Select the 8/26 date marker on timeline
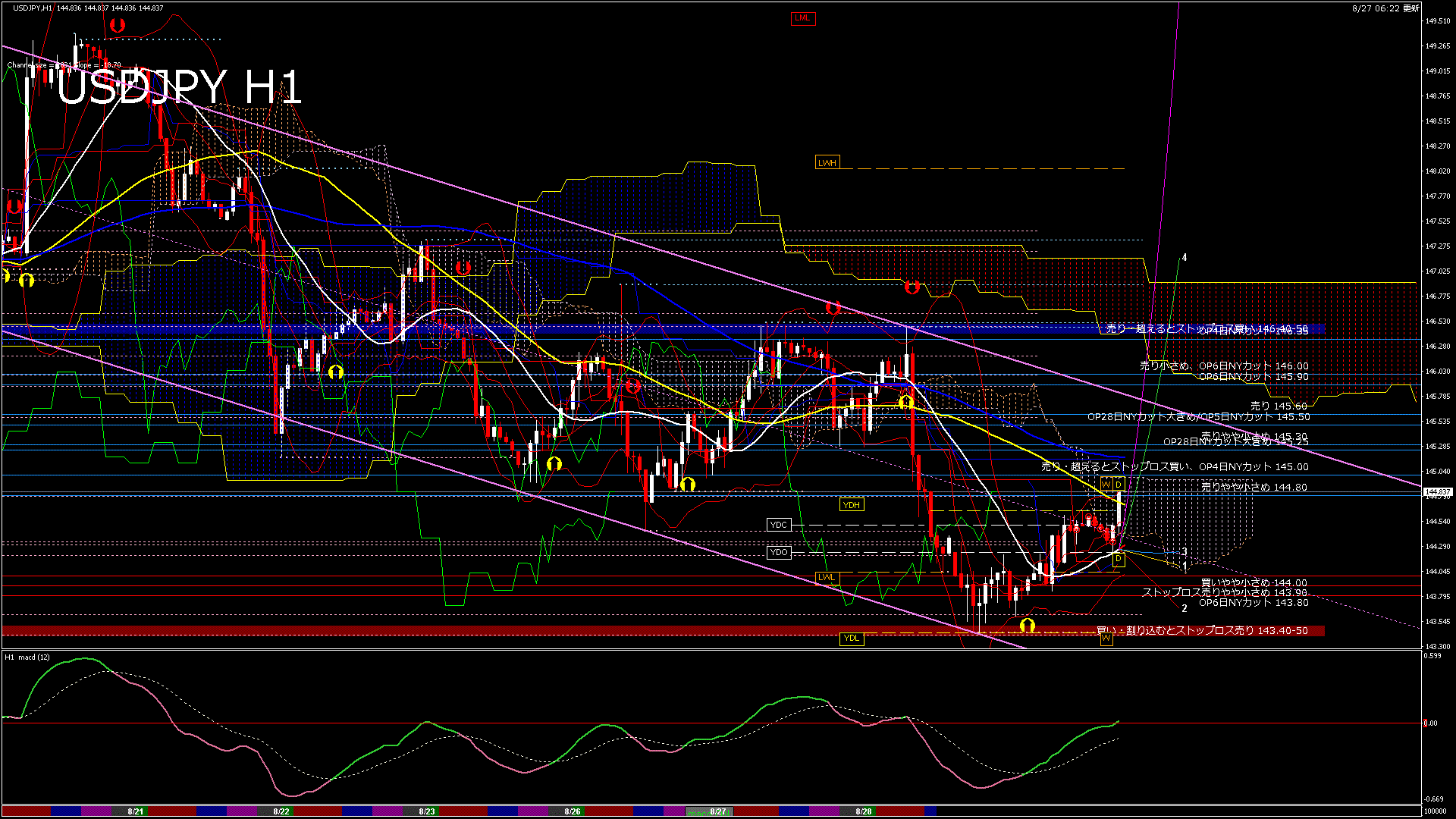 click(573, 811)
